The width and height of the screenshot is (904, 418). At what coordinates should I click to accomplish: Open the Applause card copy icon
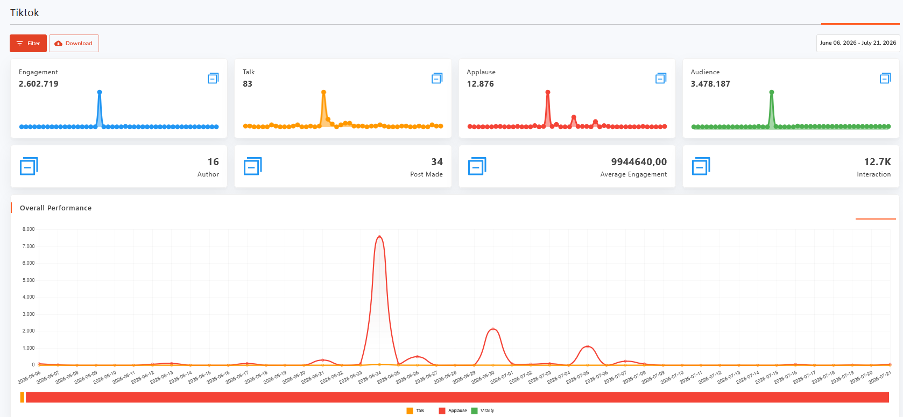point(661,78)
